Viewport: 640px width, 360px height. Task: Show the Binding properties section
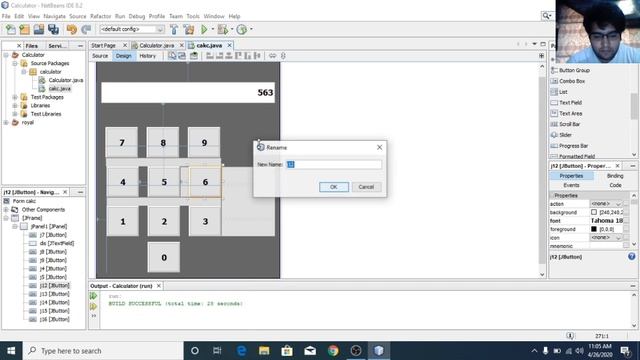point(614,176)
